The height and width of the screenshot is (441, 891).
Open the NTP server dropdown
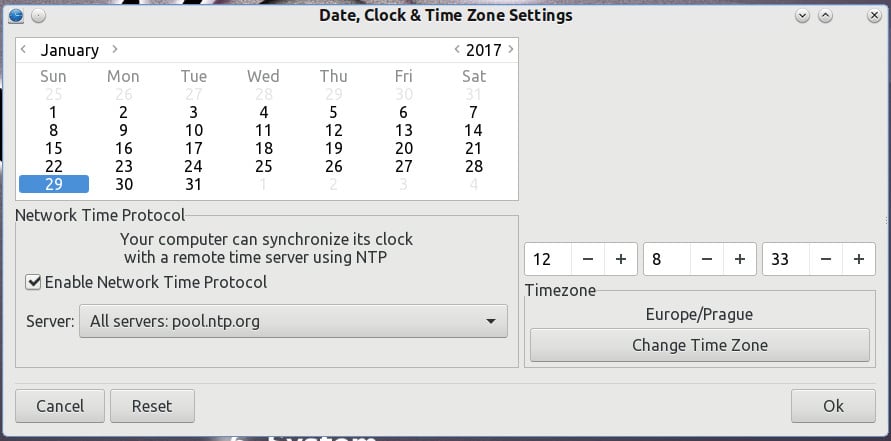pos(293,321)
